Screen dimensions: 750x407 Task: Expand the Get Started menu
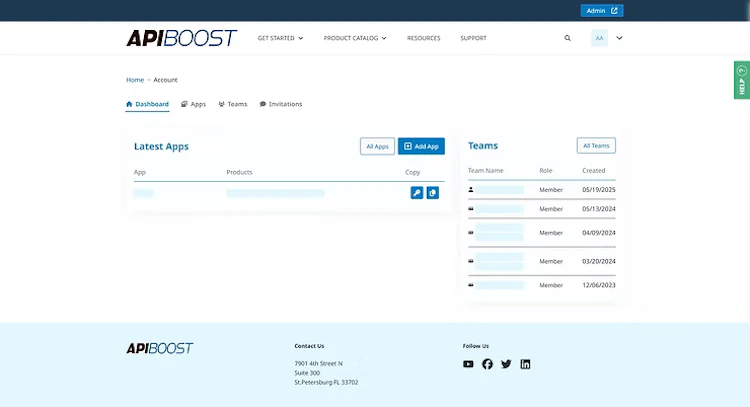(280, 38)
